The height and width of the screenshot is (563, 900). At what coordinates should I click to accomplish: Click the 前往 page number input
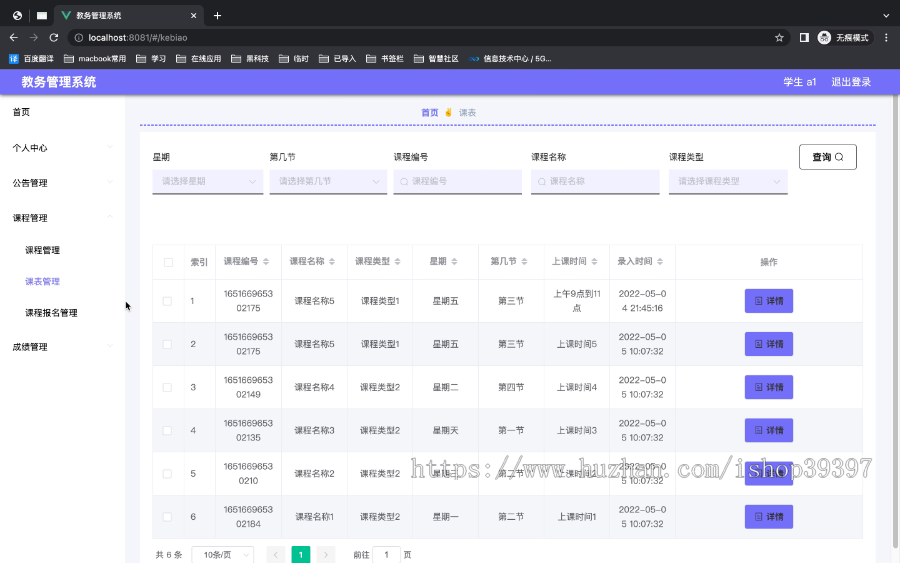coord(386,555)
